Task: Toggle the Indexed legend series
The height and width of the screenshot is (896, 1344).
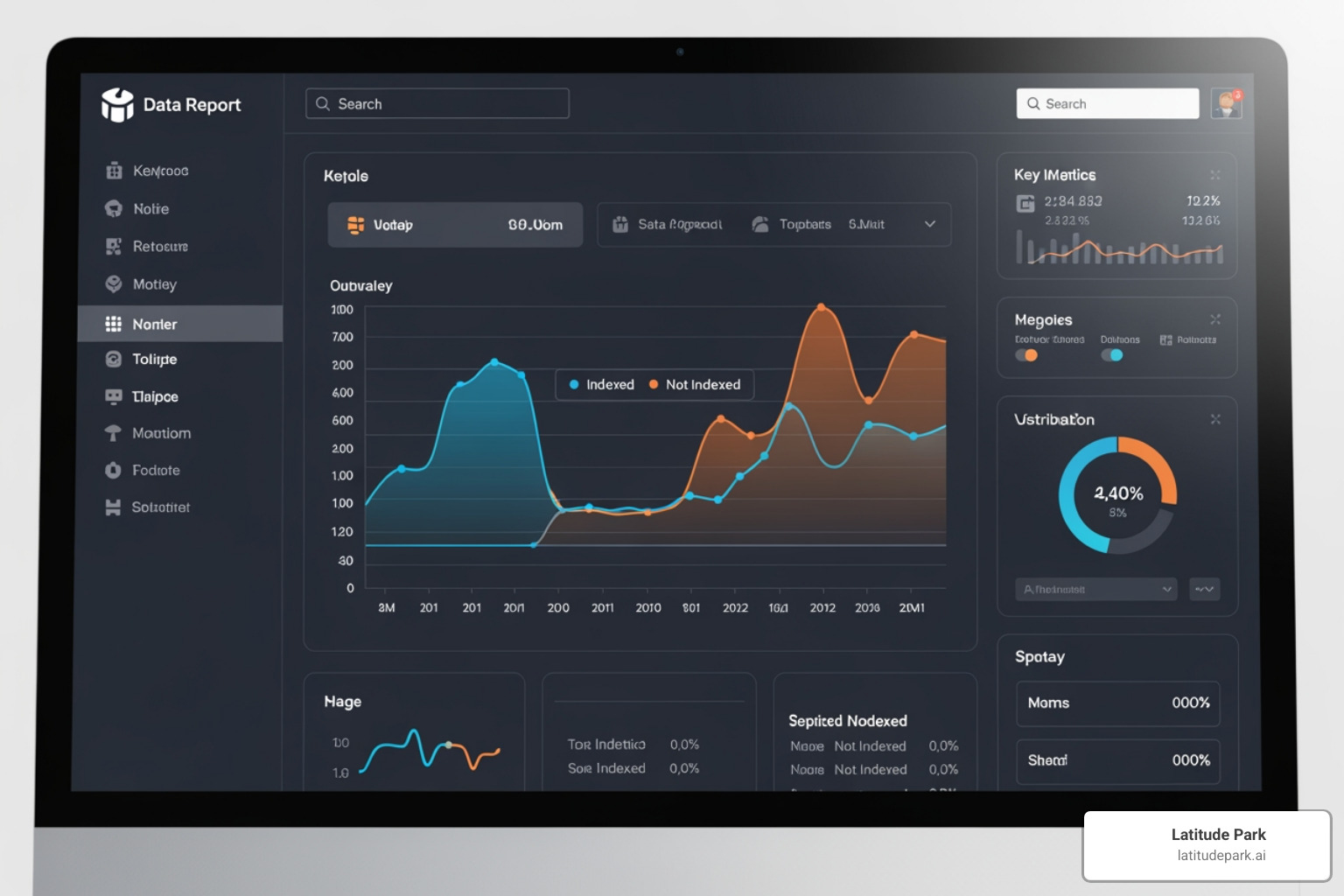Action: click(x=602, y=385)
